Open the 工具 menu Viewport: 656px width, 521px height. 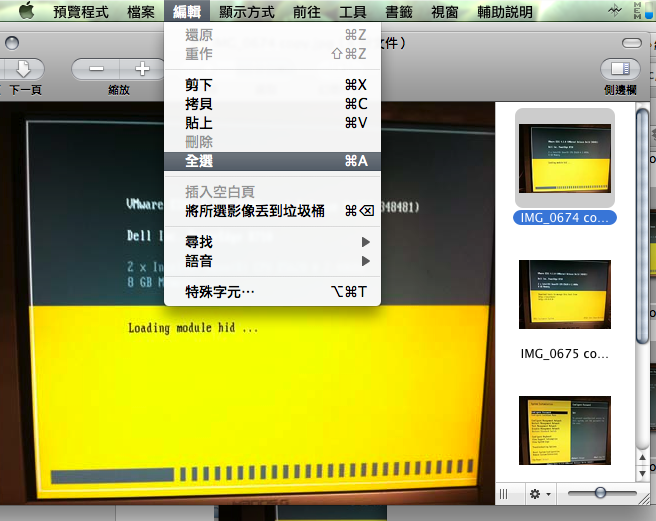[x=353, y=12]
